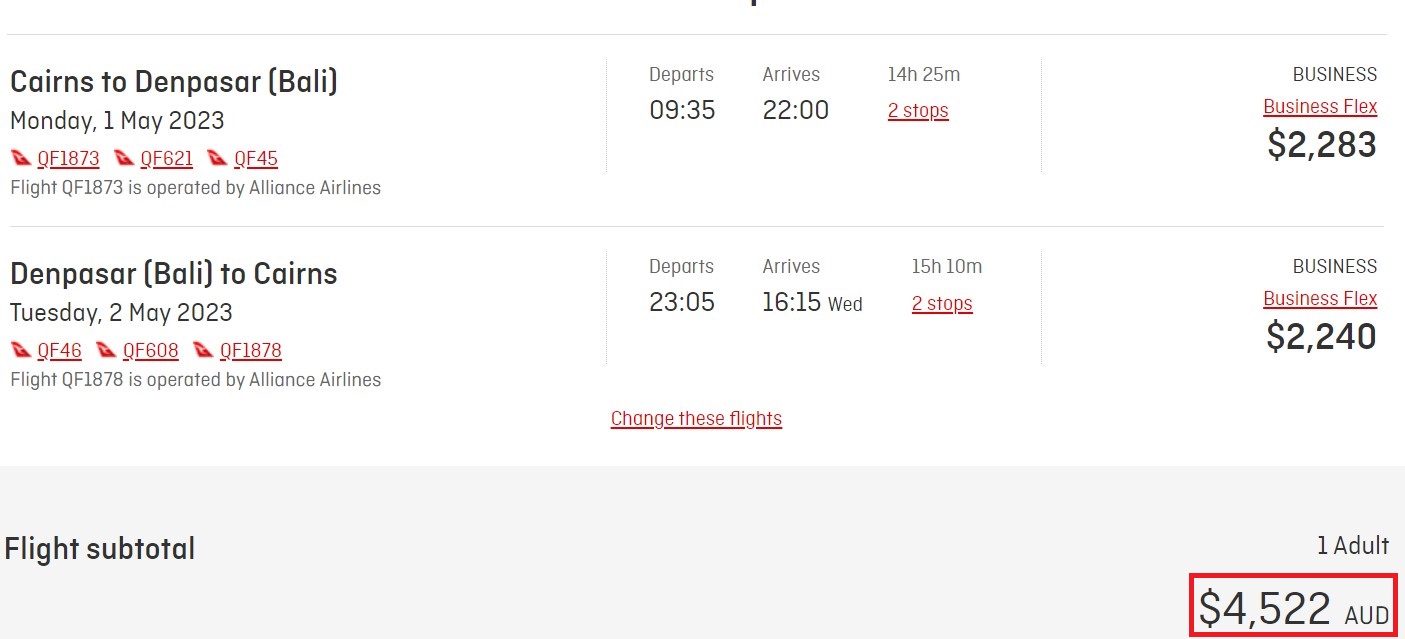This screenshot has width=1405, height=639.
Task: Click Qantas logo icon beside QF45
Action: (x=218, y=158)
